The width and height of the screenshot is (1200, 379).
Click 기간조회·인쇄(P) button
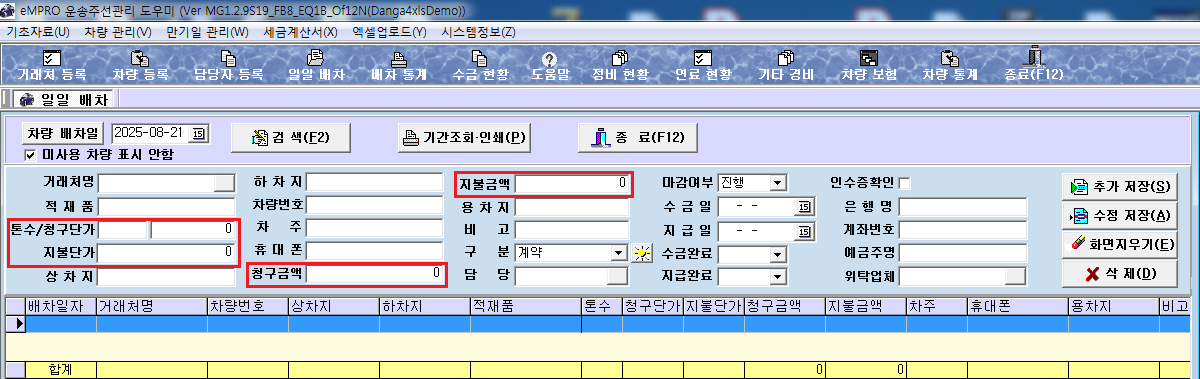click(463, 137)
